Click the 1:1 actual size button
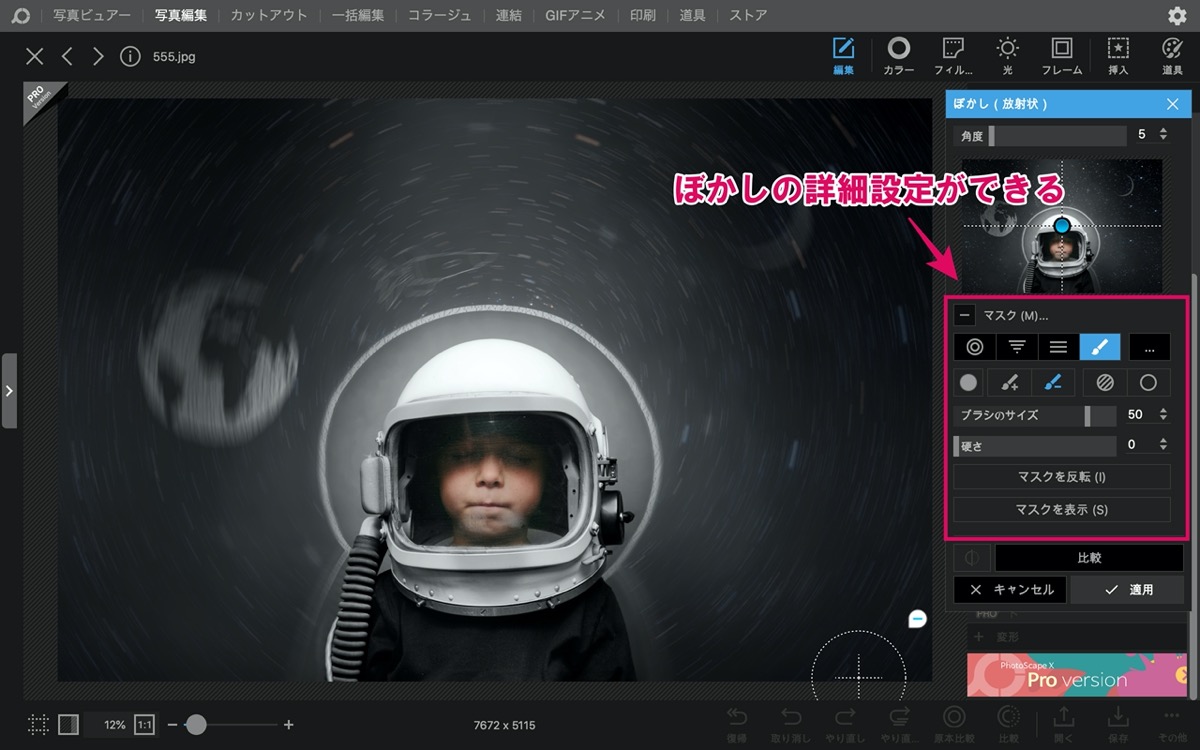 [x=145, y=725]
